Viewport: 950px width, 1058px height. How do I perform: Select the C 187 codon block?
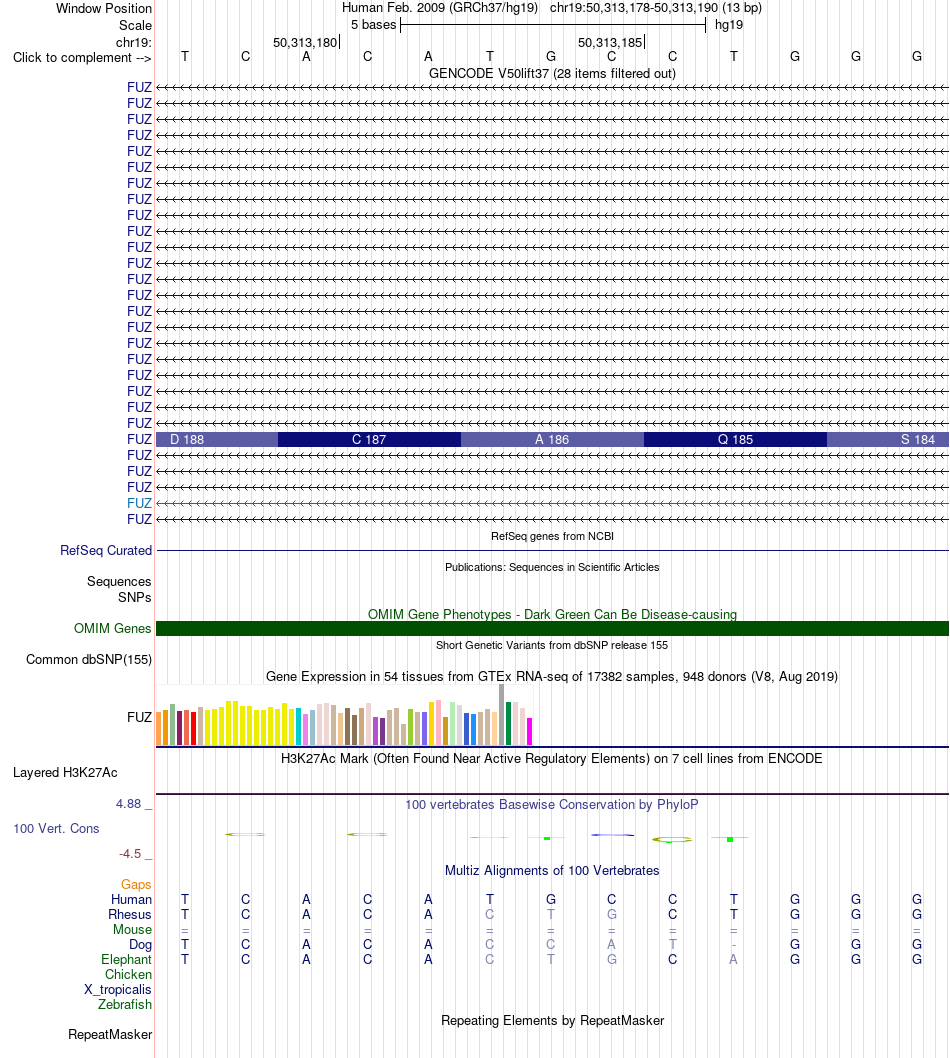pyautogui.click(x=369, y=439)
